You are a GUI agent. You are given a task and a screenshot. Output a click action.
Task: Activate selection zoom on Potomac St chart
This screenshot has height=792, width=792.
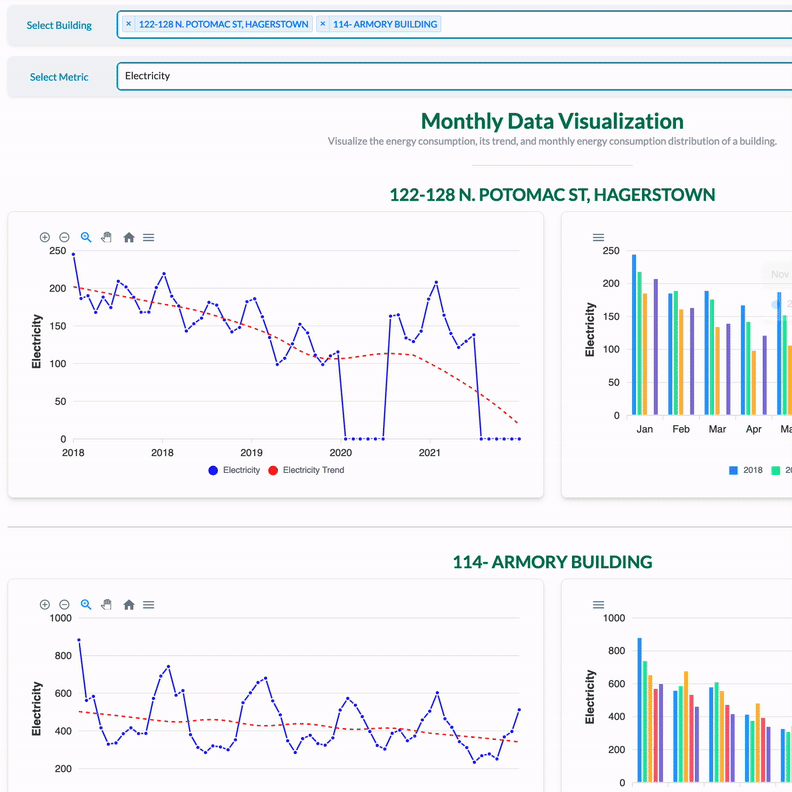tap(86, 237)
